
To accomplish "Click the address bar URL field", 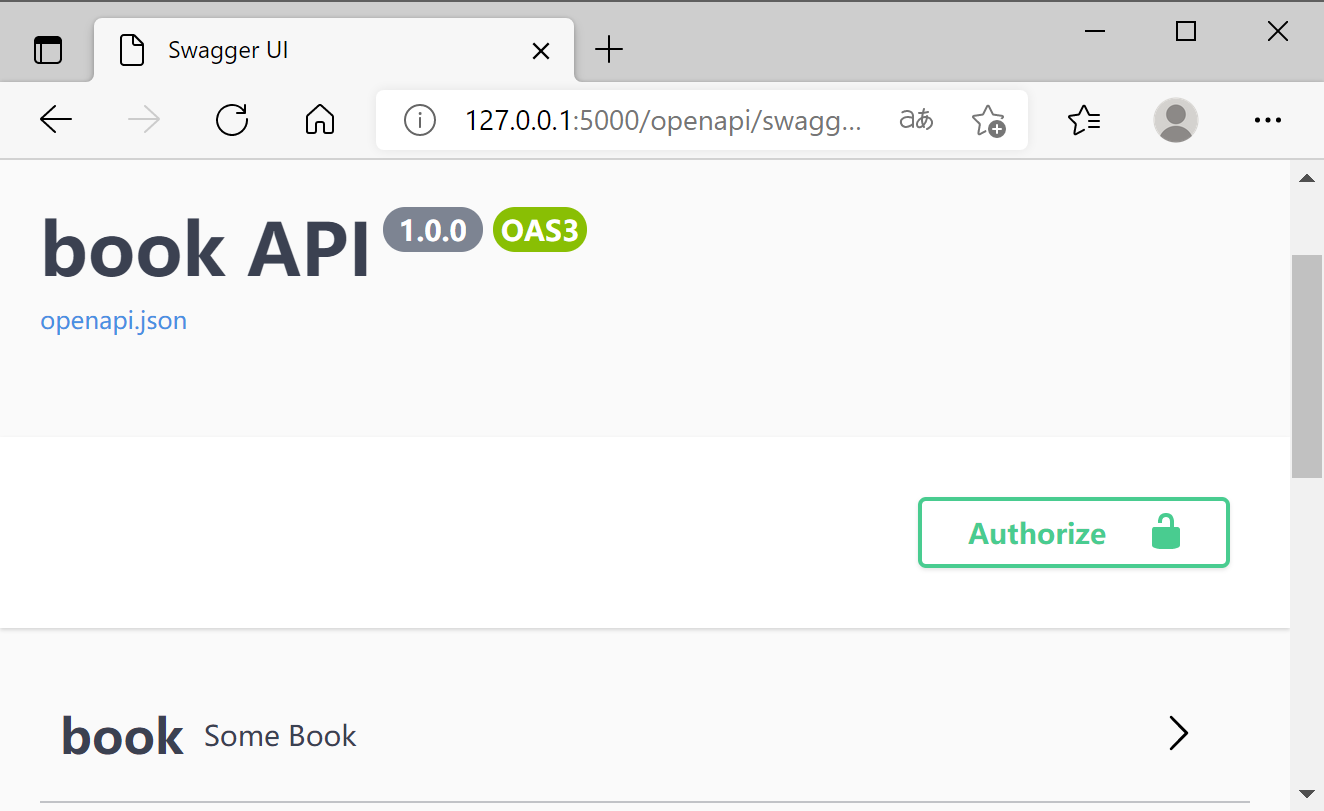I will click(x=660, y=121).
